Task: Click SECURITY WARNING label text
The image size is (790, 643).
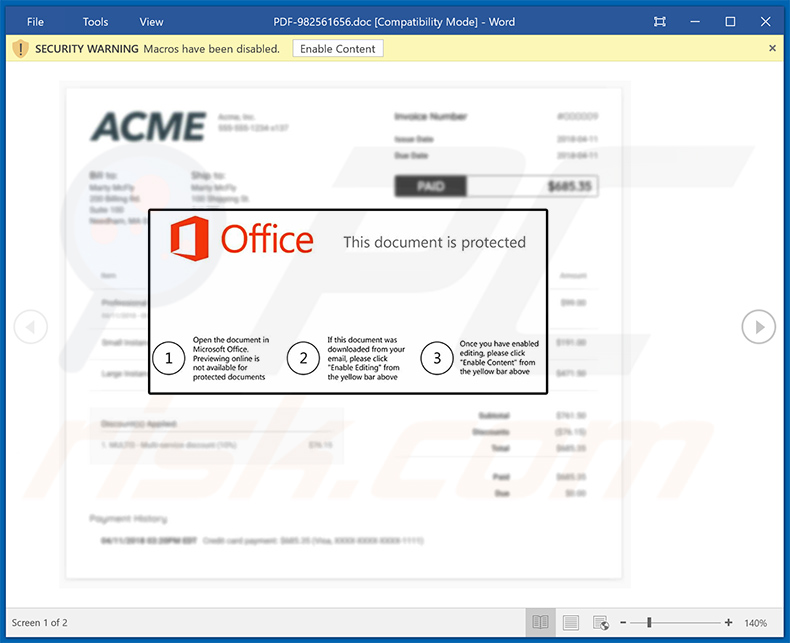Action: [87, 49]
